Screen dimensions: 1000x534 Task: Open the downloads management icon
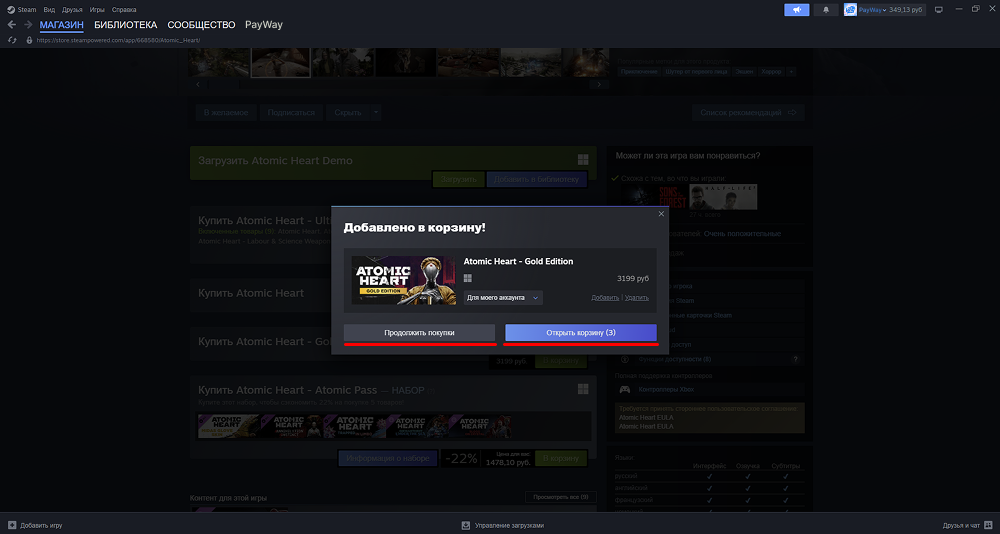[x=466, y=526]
